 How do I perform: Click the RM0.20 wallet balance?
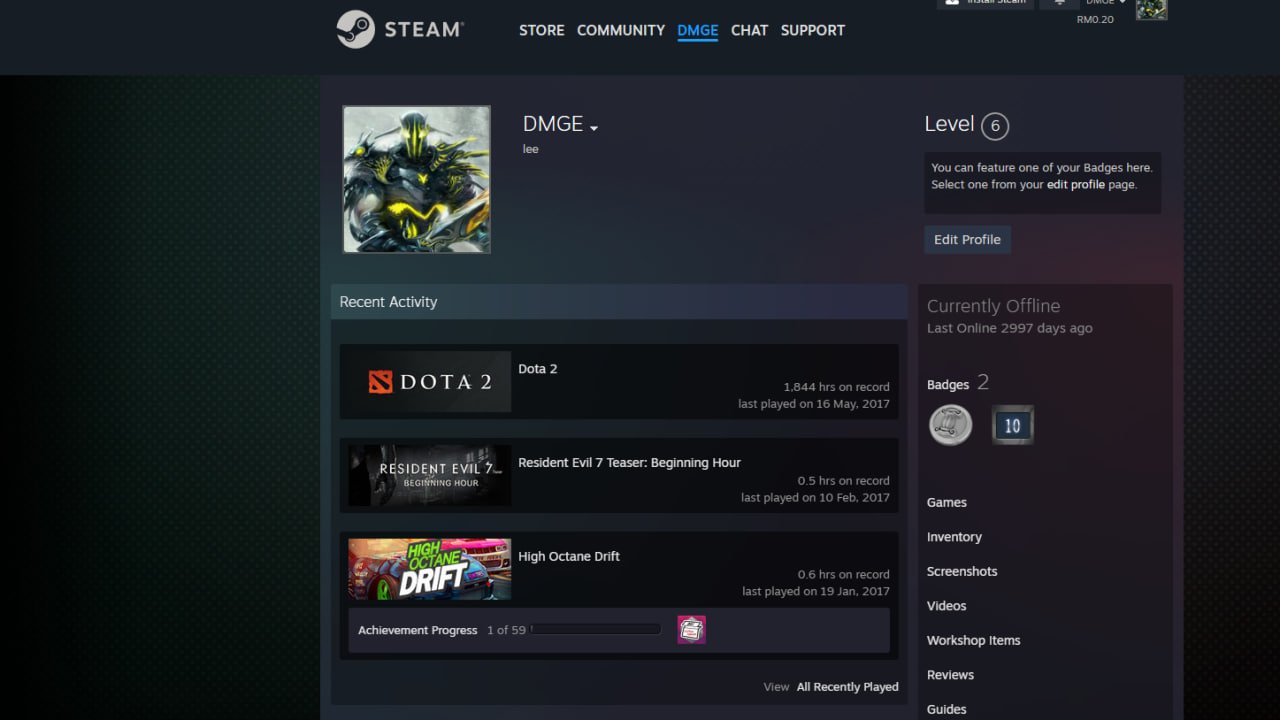tap(1095, 19)
